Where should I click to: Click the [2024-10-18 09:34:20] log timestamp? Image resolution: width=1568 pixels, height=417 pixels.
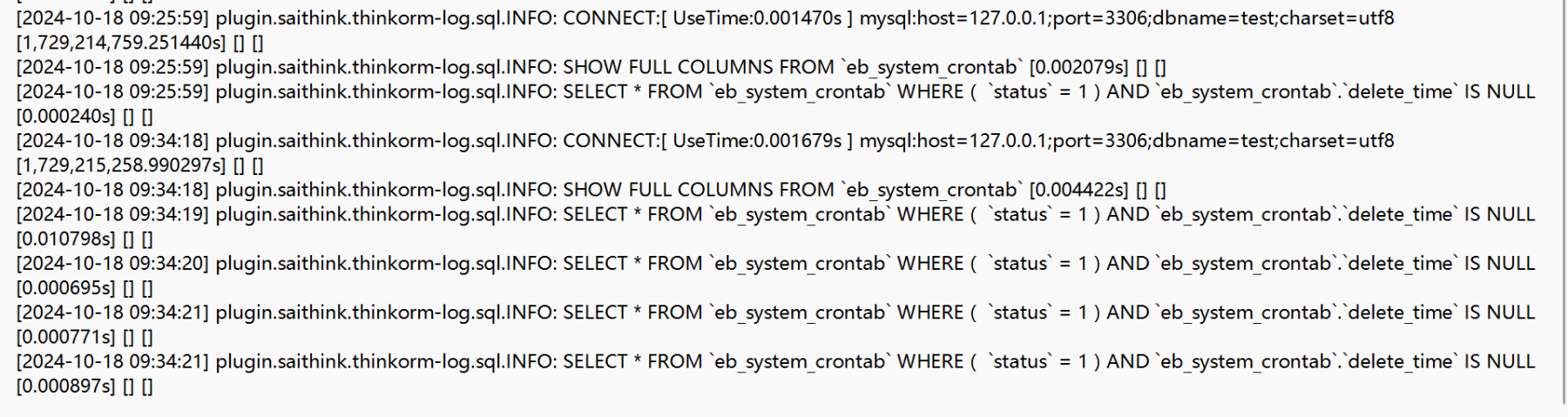click(112, 263)
